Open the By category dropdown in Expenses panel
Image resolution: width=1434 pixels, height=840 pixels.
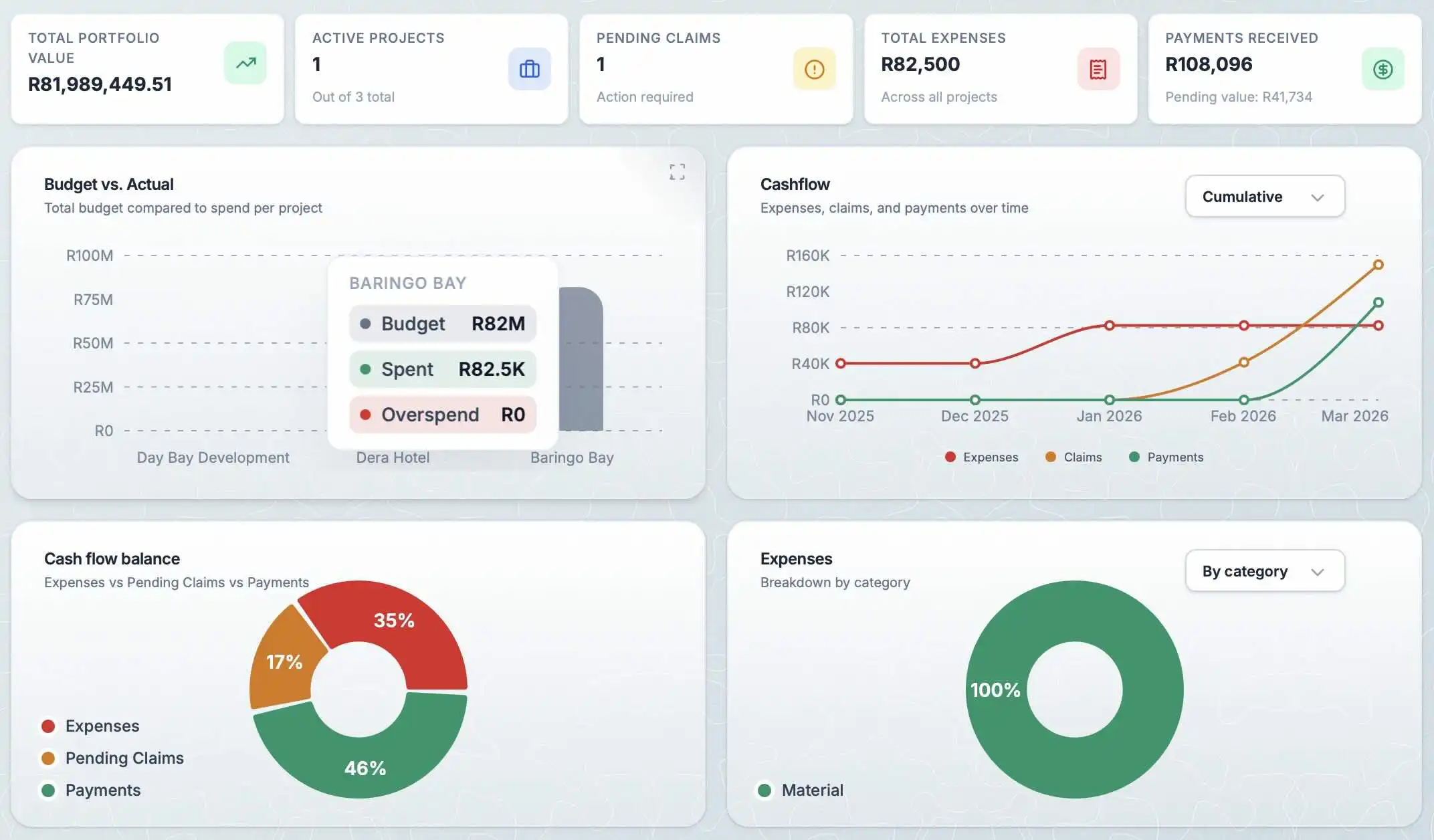click(1264, 570)
